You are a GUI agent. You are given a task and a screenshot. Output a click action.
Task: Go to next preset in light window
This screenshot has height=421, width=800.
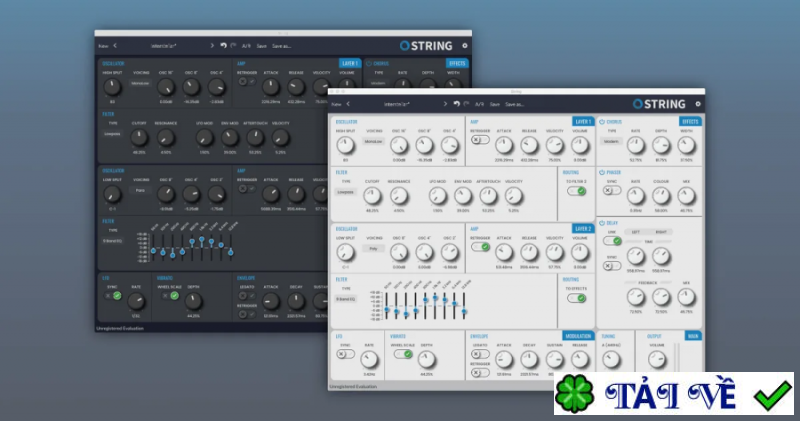point(445,103)
